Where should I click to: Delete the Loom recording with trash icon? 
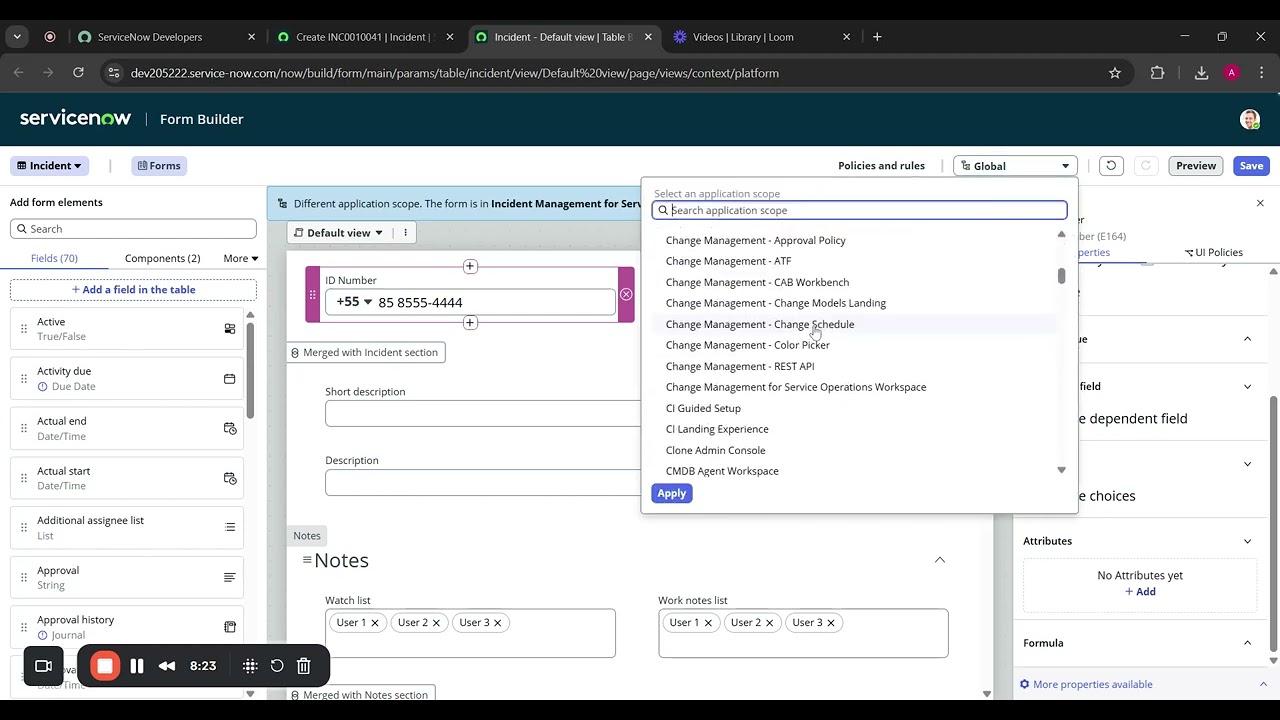point(304,666)
